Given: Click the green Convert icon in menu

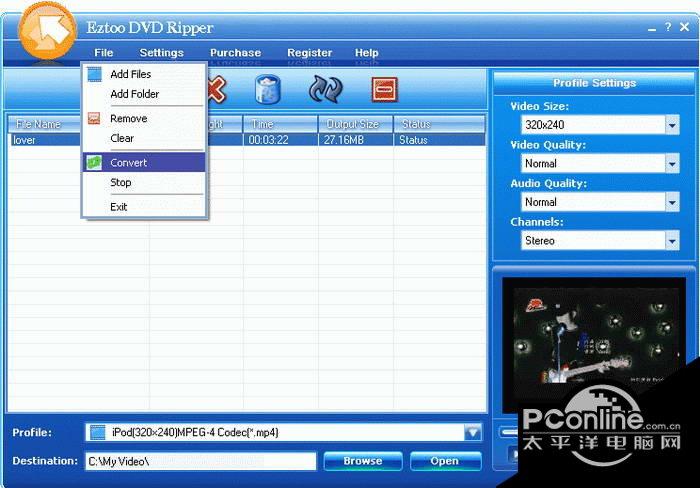Looking at the screenshot, I should point(94,163).
